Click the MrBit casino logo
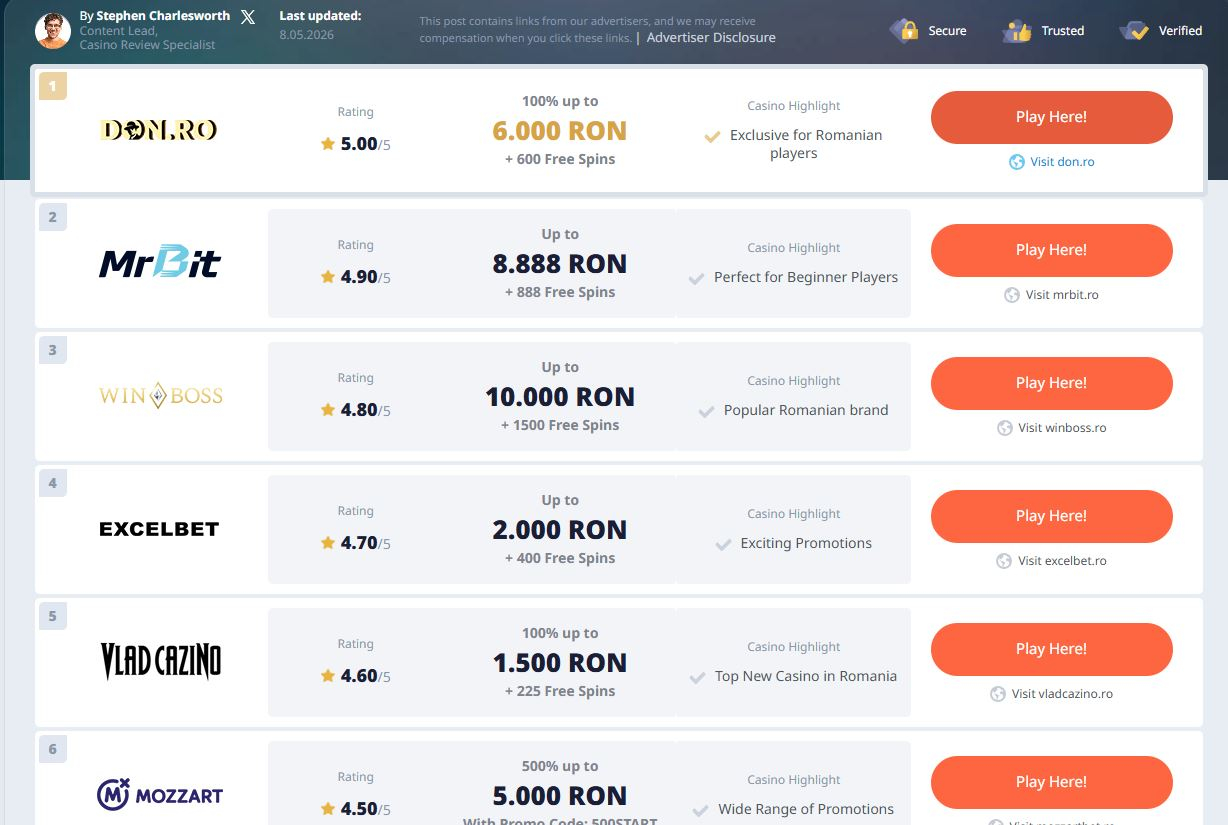This screenshot has width=1228, height=825. (x=160, y=263)
